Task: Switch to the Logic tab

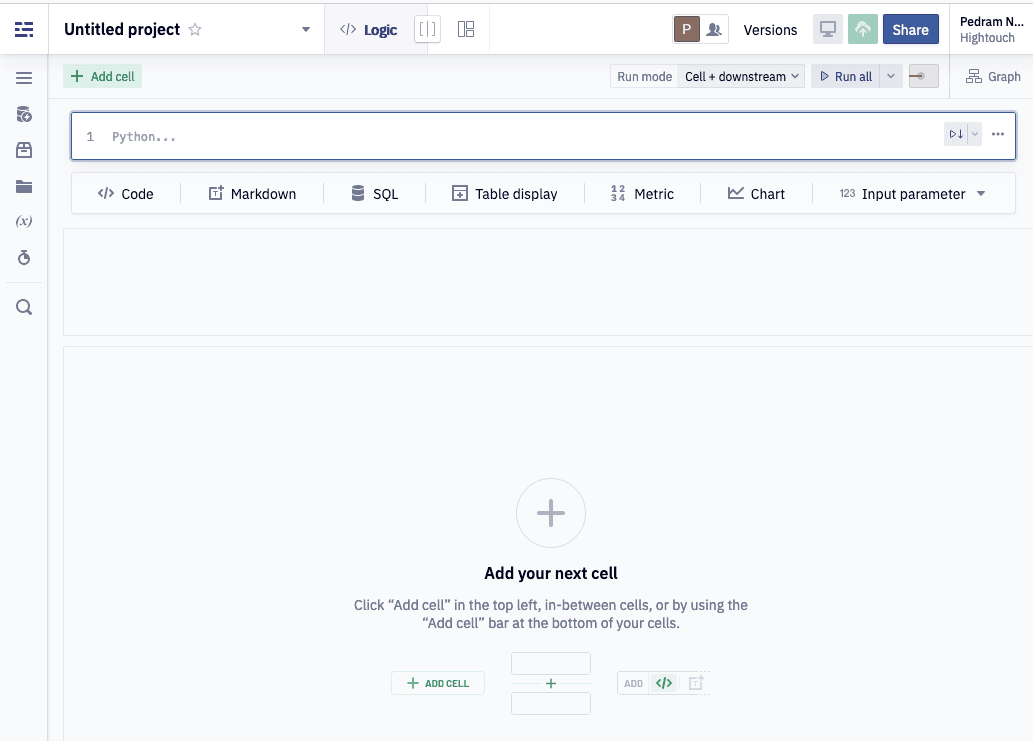Action: (x=368, y=30)
